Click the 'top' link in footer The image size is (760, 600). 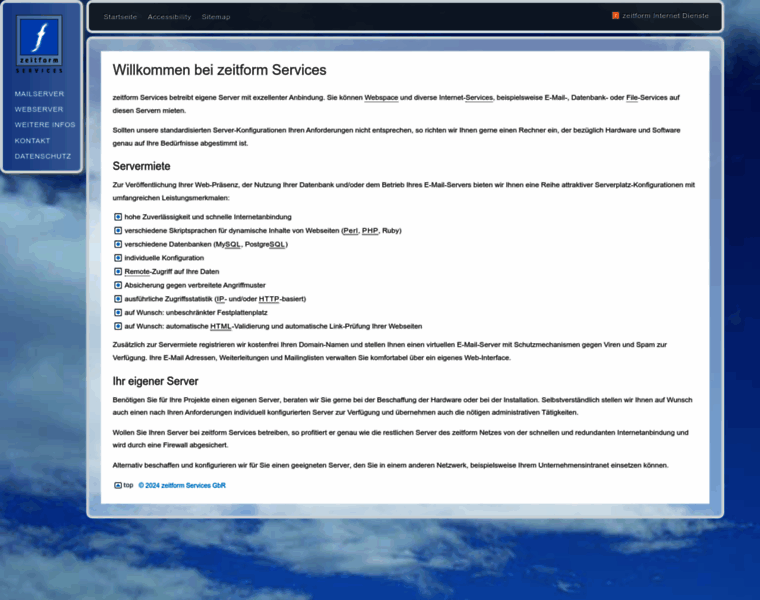(x=128, y=485)
